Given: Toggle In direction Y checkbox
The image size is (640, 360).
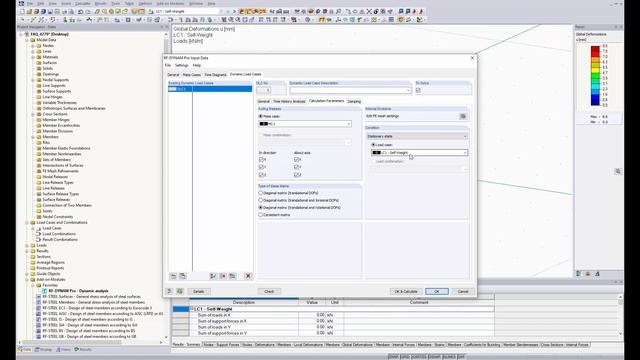Looking at the screenshot, I should (262, 167).
